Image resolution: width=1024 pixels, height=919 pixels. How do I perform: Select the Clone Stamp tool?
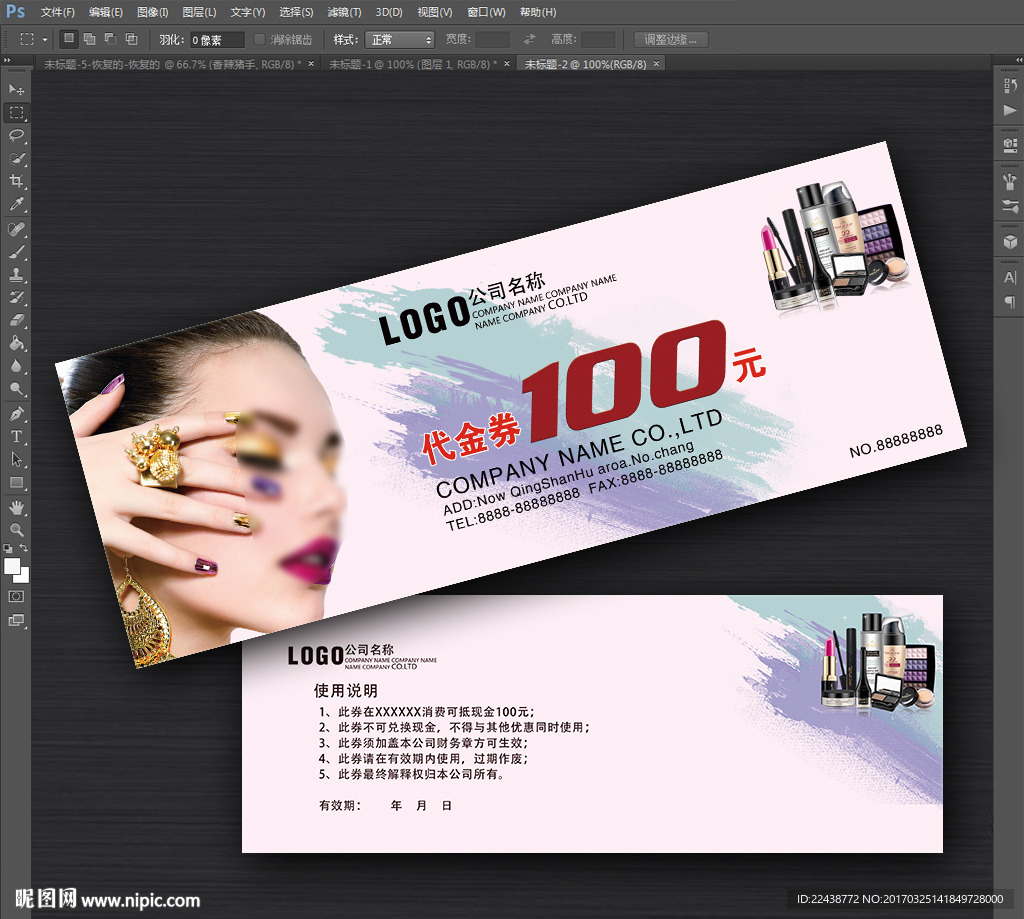click(16, 275)
